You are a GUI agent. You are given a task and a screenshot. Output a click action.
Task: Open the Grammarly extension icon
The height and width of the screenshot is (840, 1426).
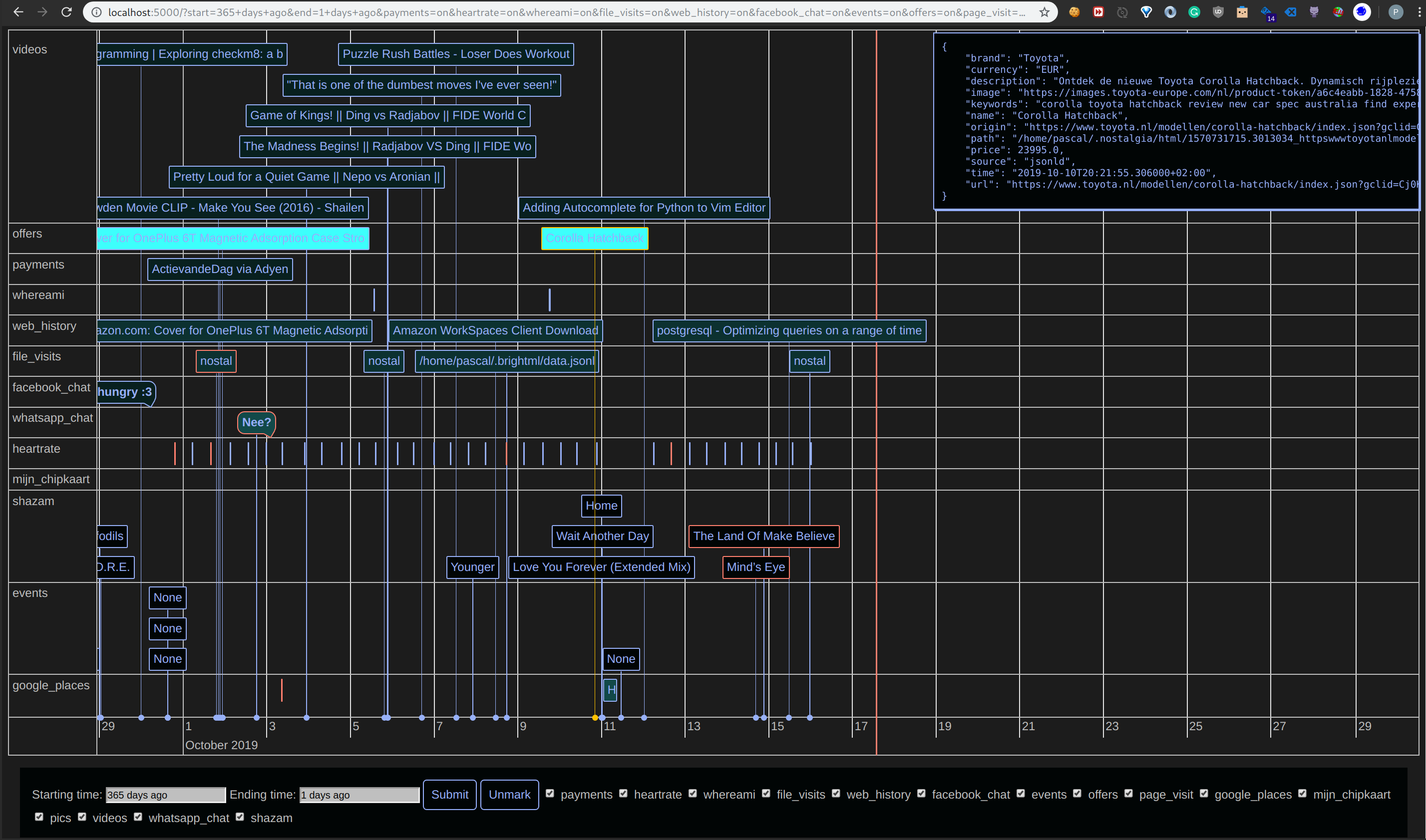(1194, 12)
